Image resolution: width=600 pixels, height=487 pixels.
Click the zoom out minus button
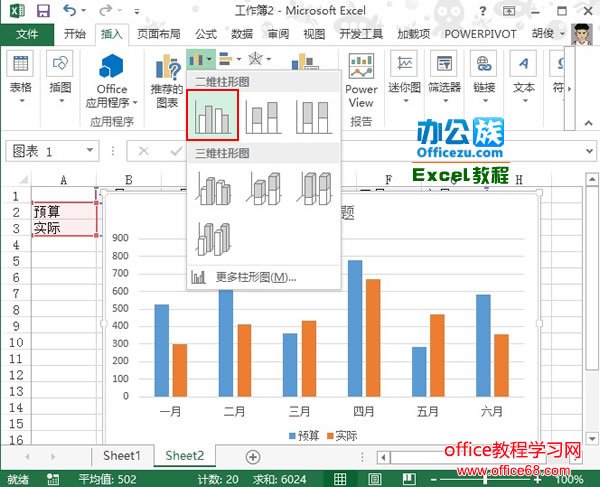433,479
